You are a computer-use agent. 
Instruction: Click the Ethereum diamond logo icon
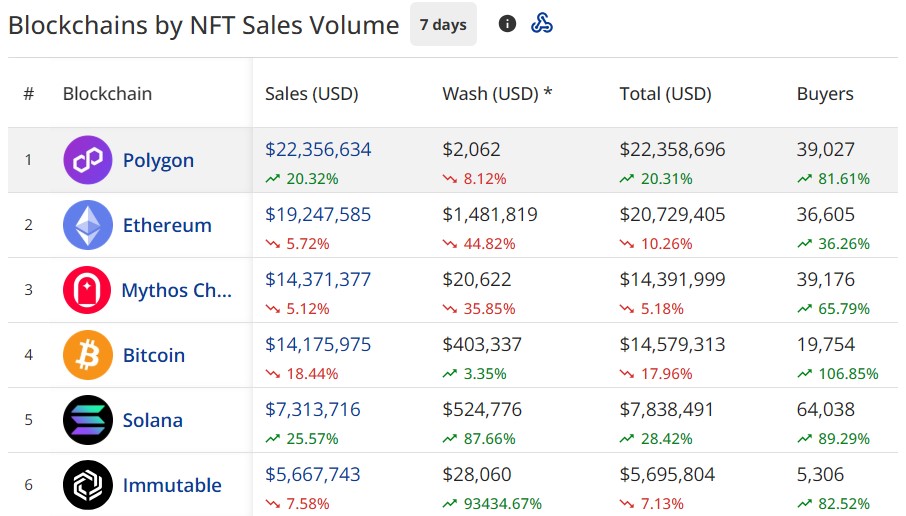pos(88,225)
